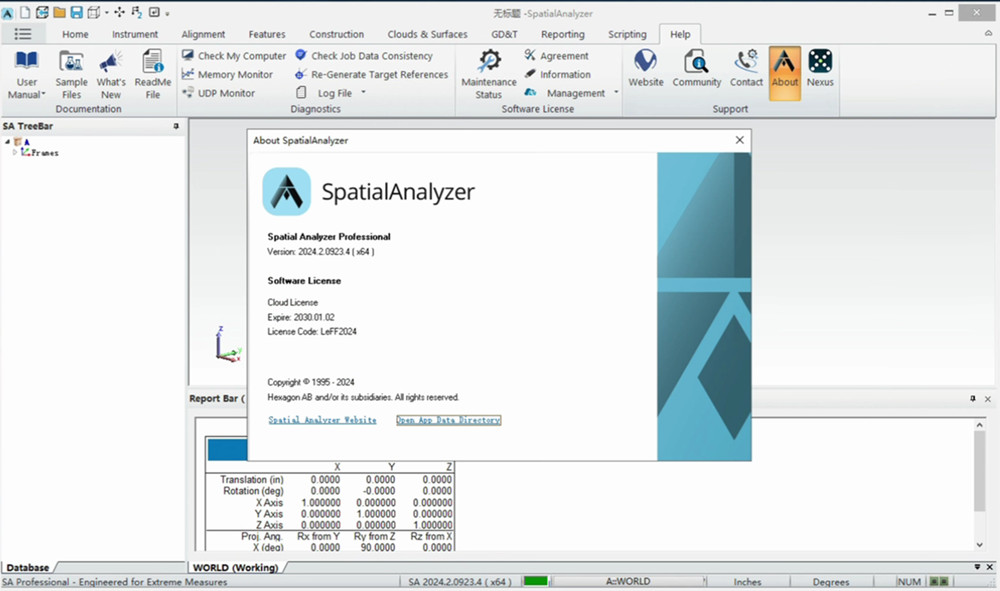Click the Report Bar vertical scrollbar
The height and width of the screenshot is (591, 1000).
[980, 483]
